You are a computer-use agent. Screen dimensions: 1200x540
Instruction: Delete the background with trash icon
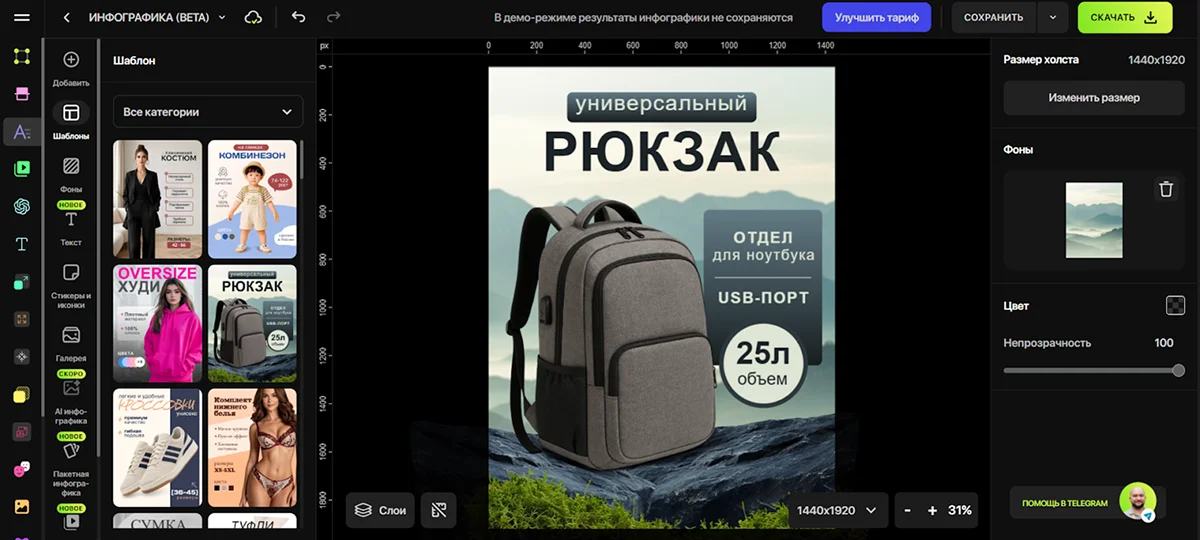coord(1165,190)
